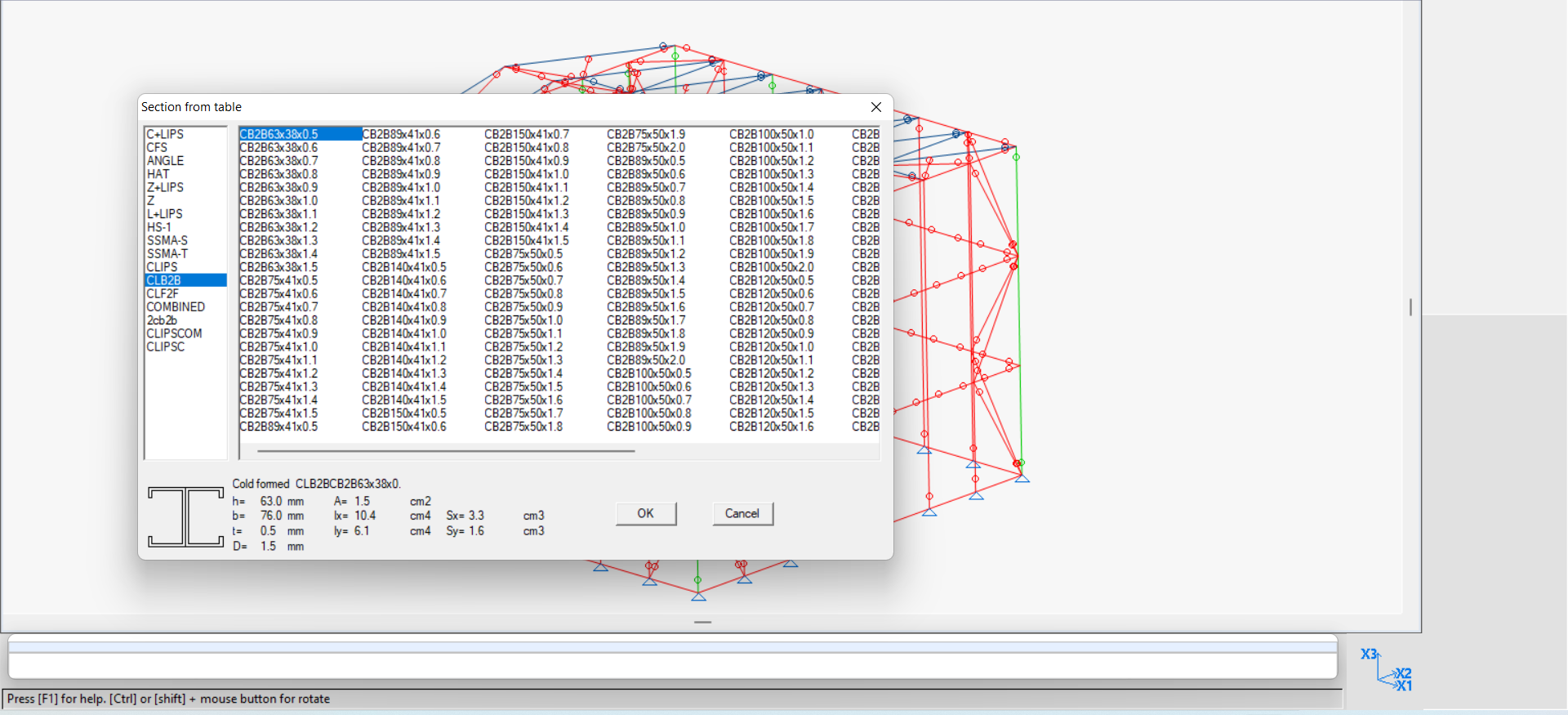
Task: Select section CB2B89x50x2.0
Action: [x=646, y=360]
